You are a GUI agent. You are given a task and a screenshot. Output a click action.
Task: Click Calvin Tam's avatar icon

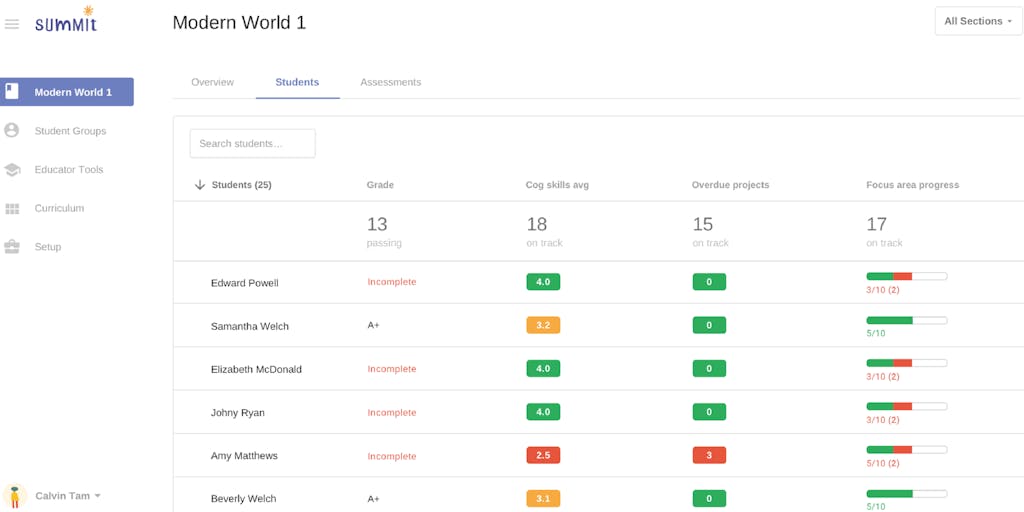click(x=15, y=496)
